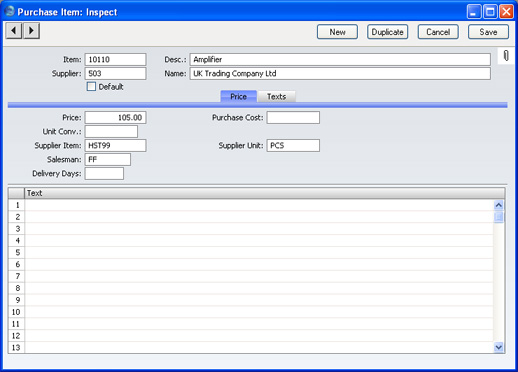Screen dimensions: 518x372
Task: Click the Duplicate button
Action: 387,32
